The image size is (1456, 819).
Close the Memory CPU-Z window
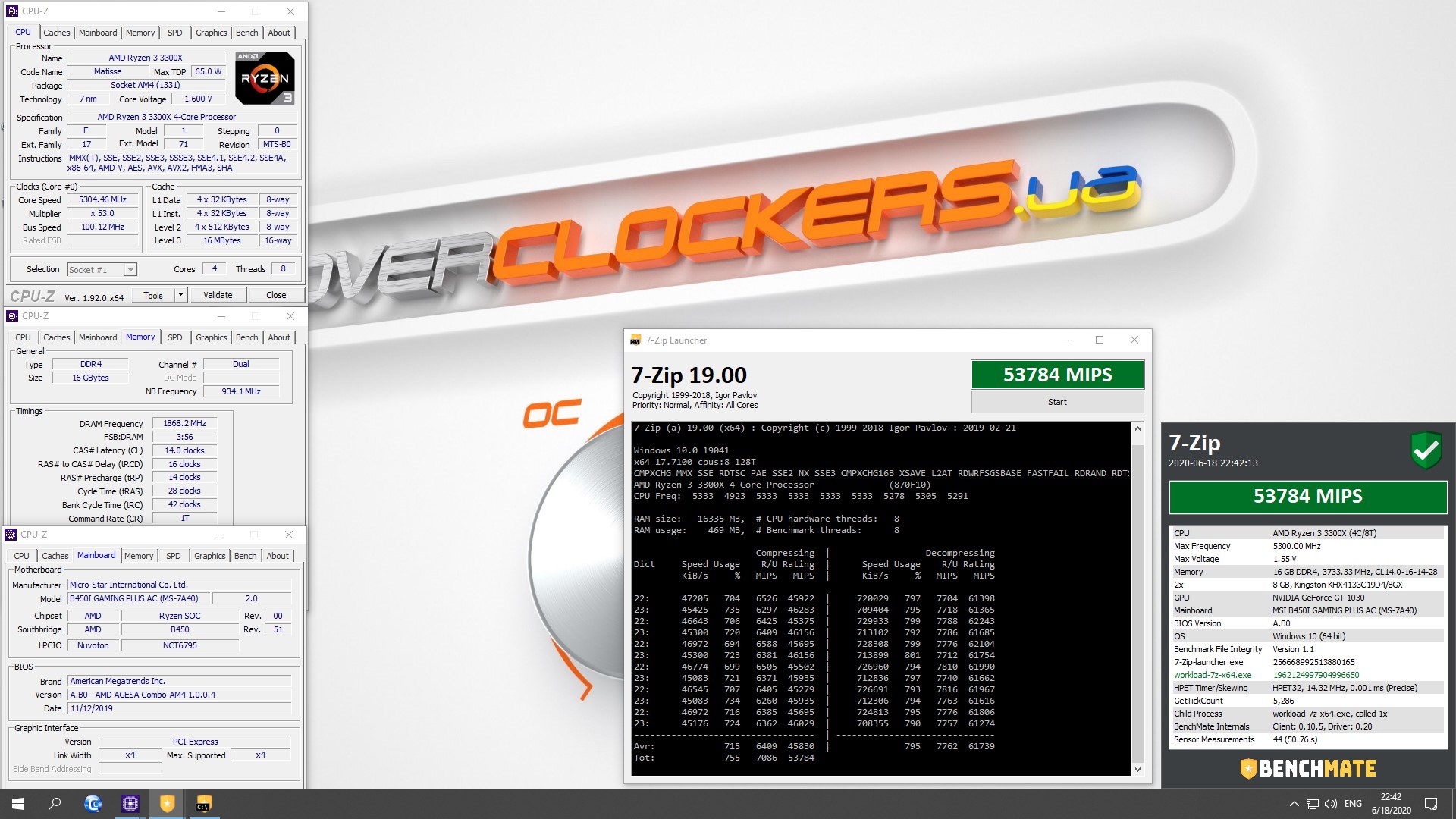click(x=290, y=316)
